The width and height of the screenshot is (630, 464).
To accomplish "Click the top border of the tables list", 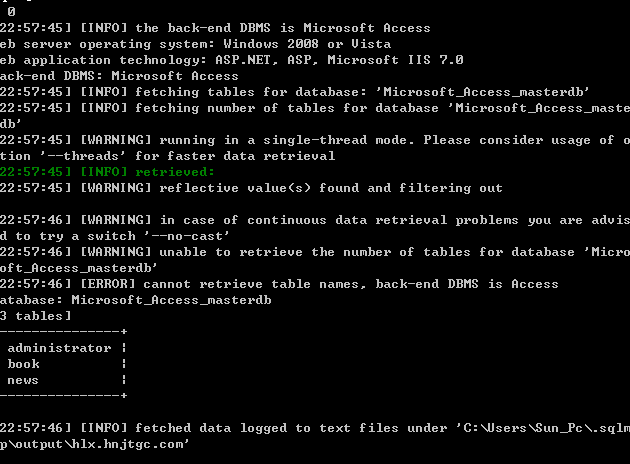I will (63, 331).
